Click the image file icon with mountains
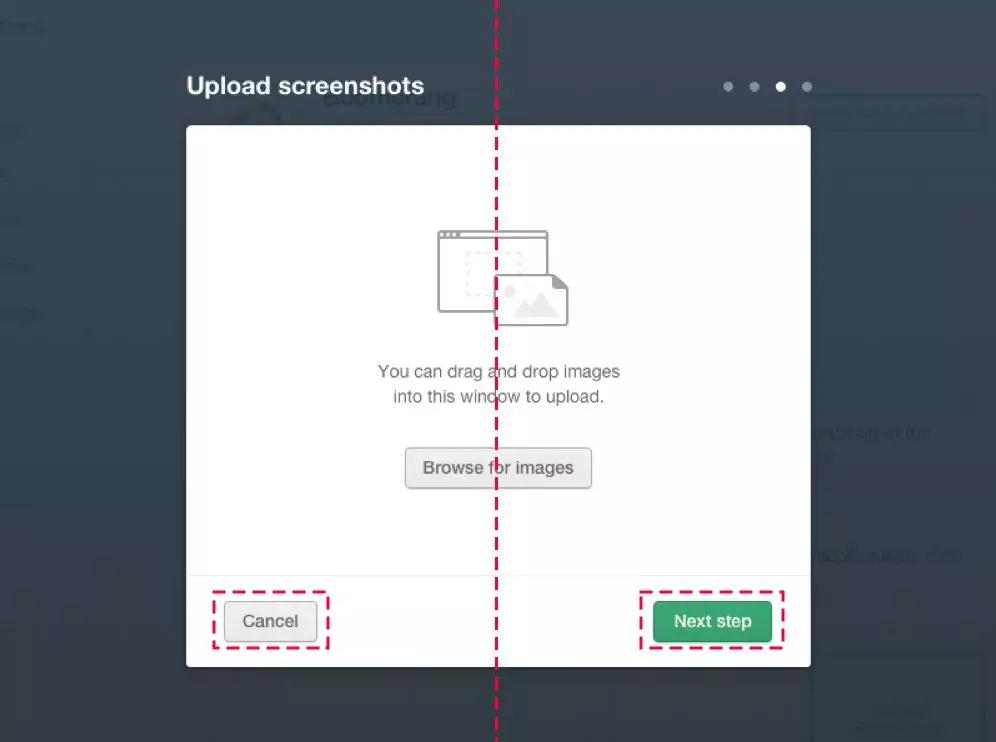 click(x=531, y=300)
